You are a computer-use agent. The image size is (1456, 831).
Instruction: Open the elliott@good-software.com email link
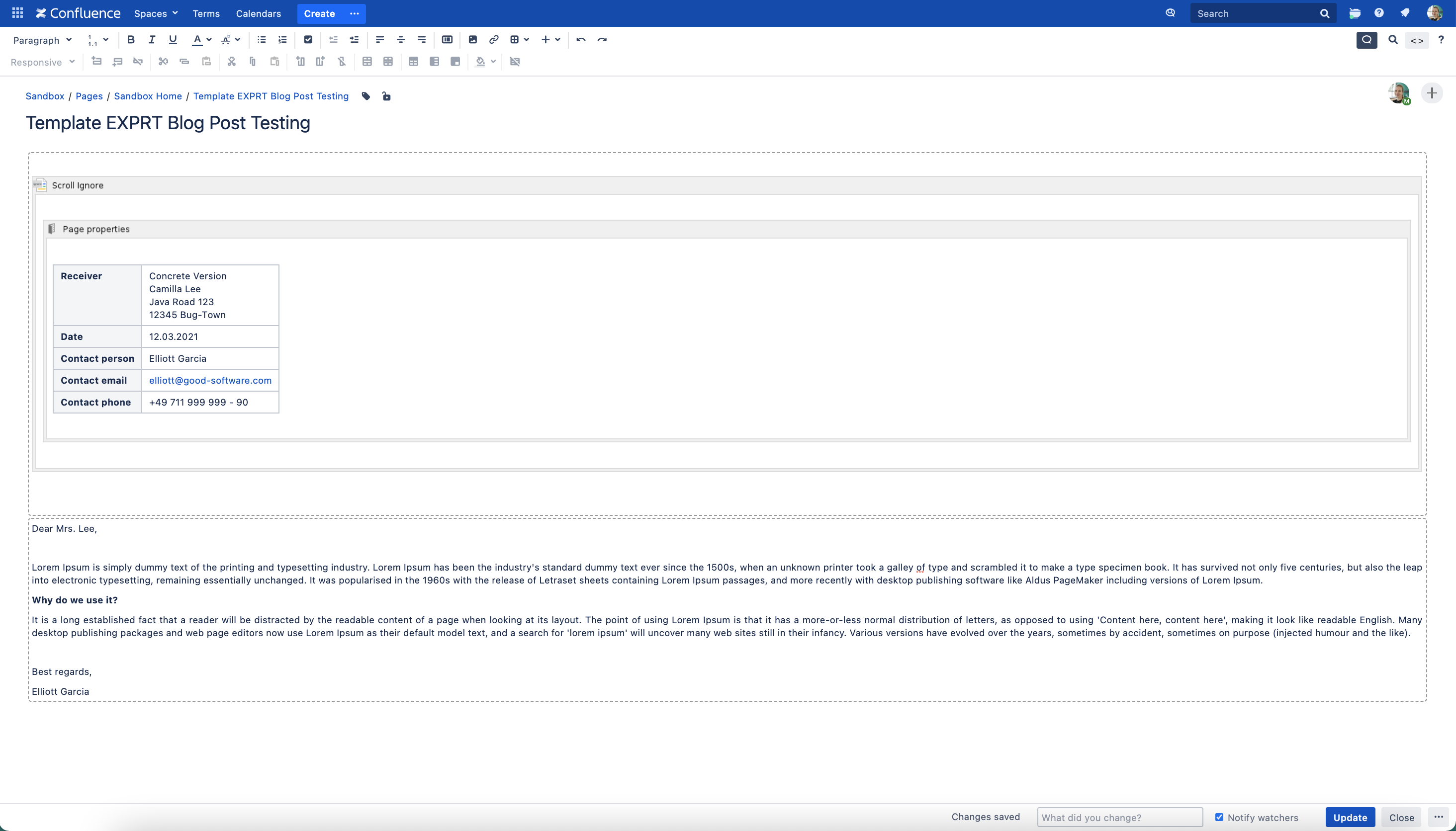point(210,380)
